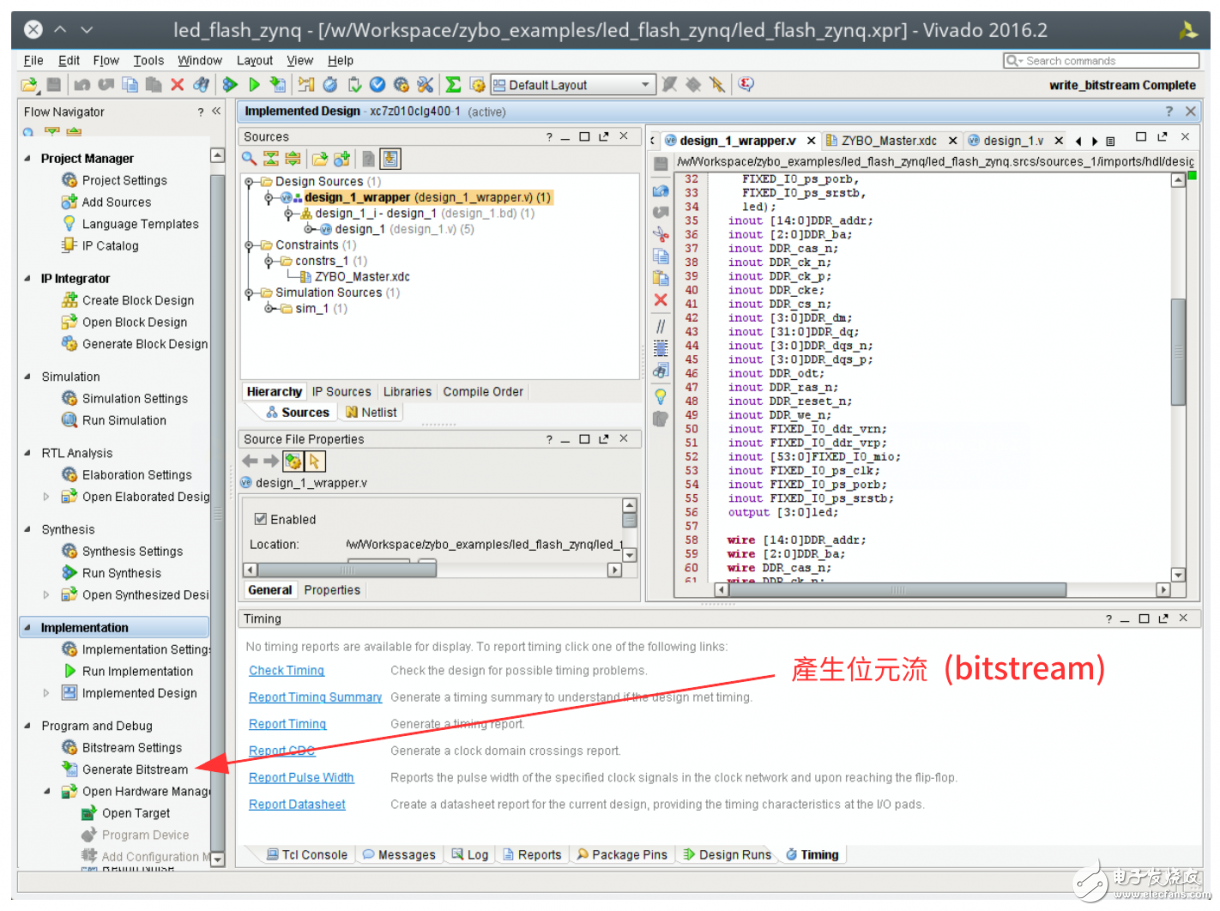The width and height of the screenshot is (1220, 911).
Task: Click Generate Bitstream in Flow Navigator
Action: [x=134, y=770]
